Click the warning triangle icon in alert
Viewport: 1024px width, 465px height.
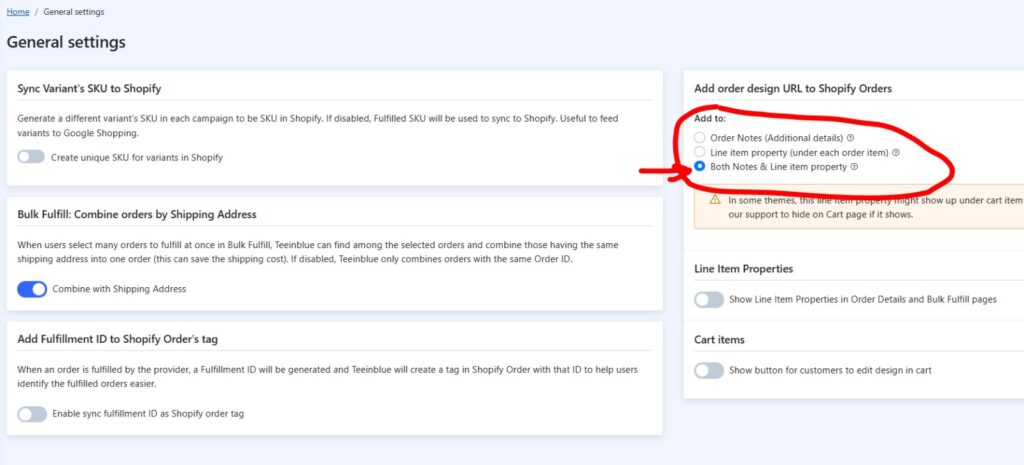(x=715, y=200)
